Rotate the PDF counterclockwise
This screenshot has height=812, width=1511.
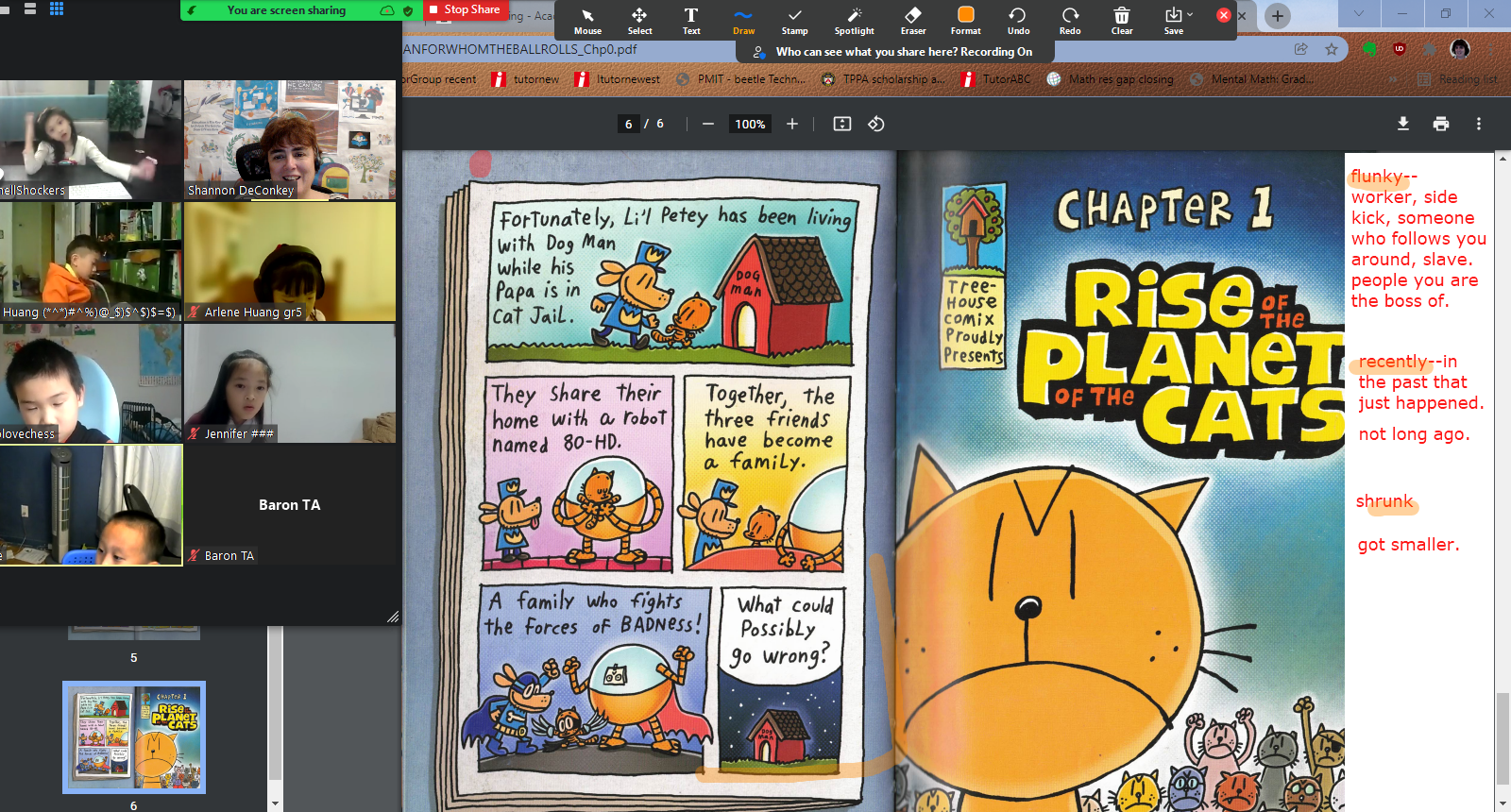coord(876,124)
